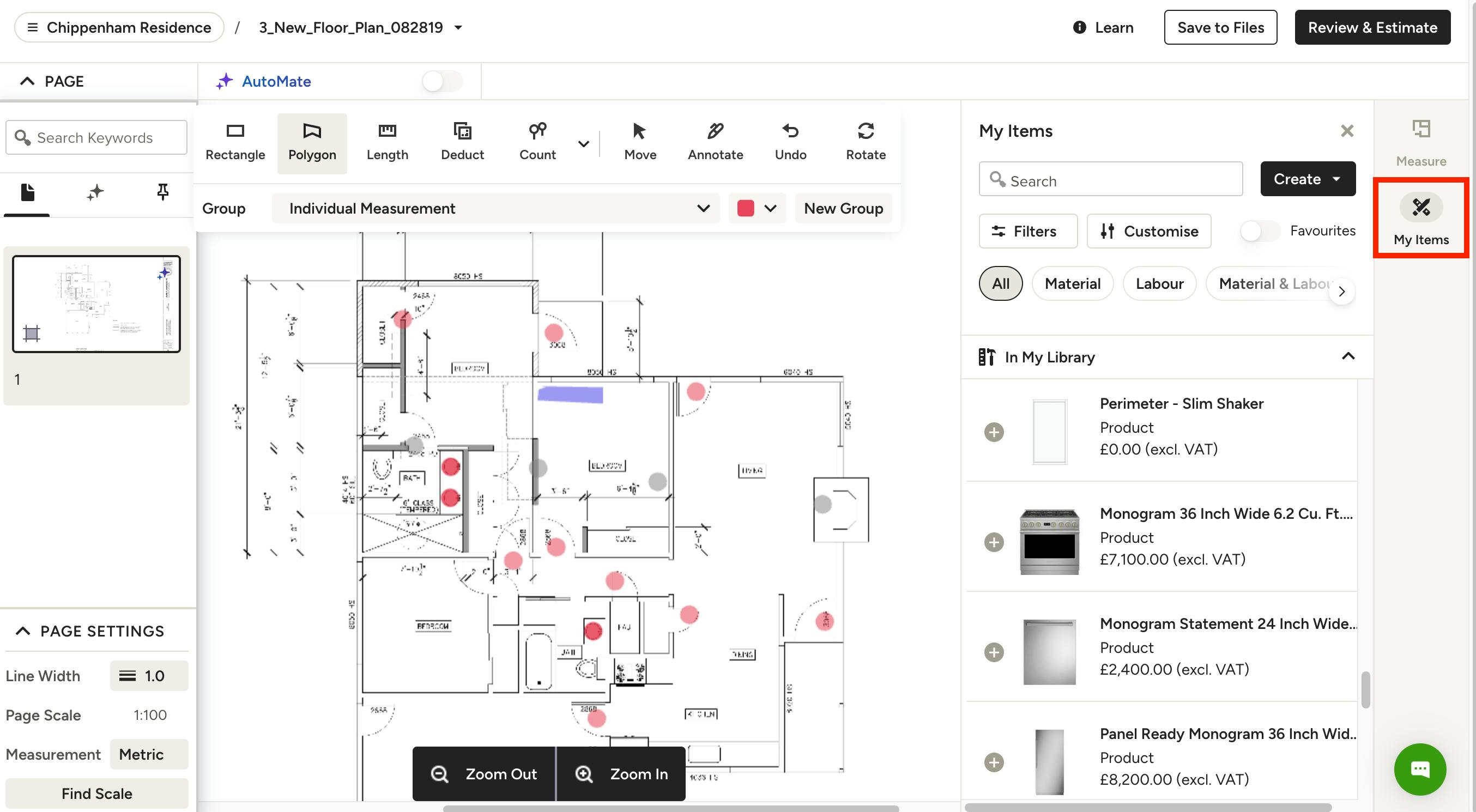Add Monogram 36 Inch Wide range item
The height and width of the screenshot is (812, 1476).
pos(994,542)
